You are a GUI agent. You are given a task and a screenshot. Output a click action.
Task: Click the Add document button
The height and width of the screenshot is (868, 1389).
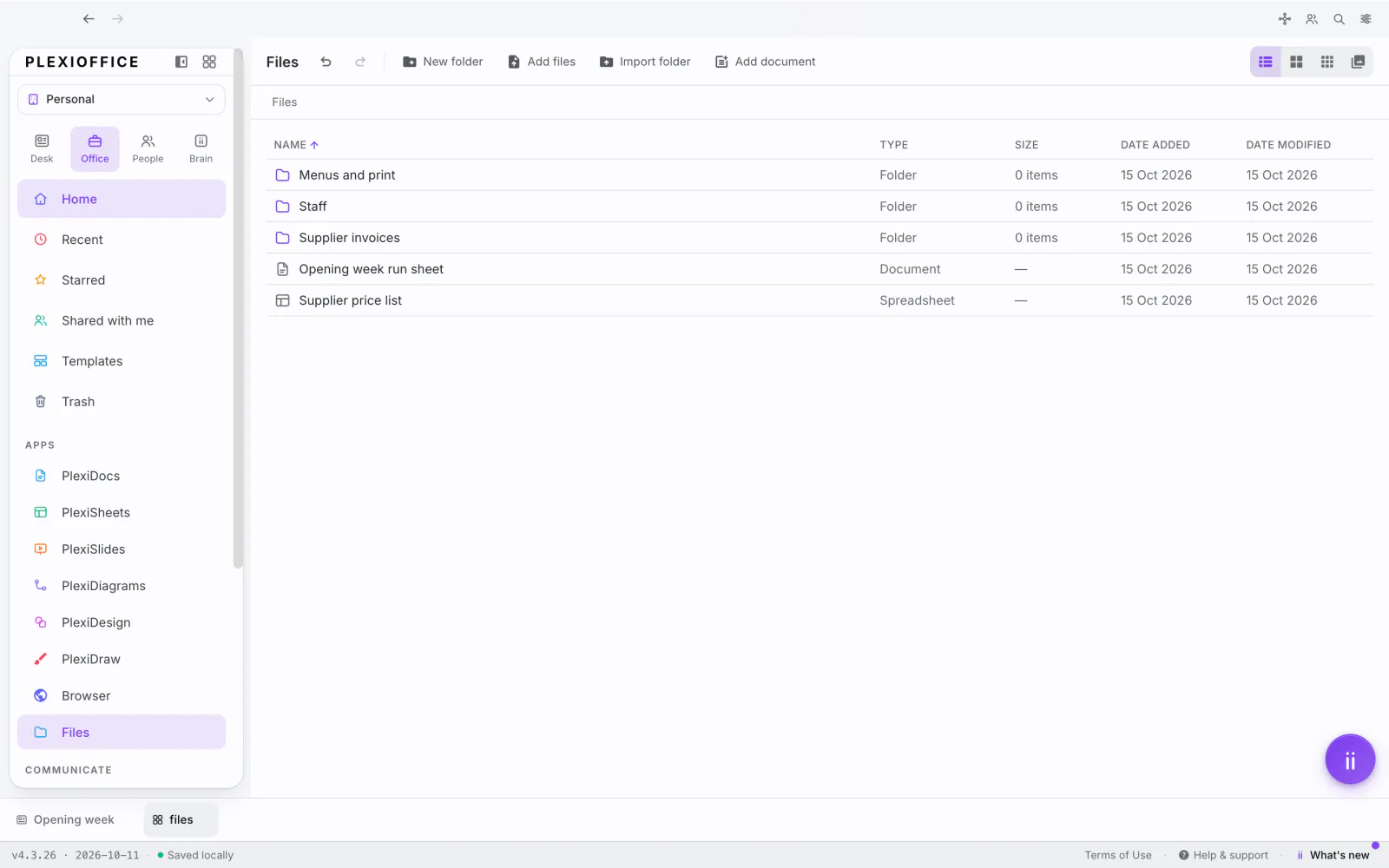[x=766, y=62]
